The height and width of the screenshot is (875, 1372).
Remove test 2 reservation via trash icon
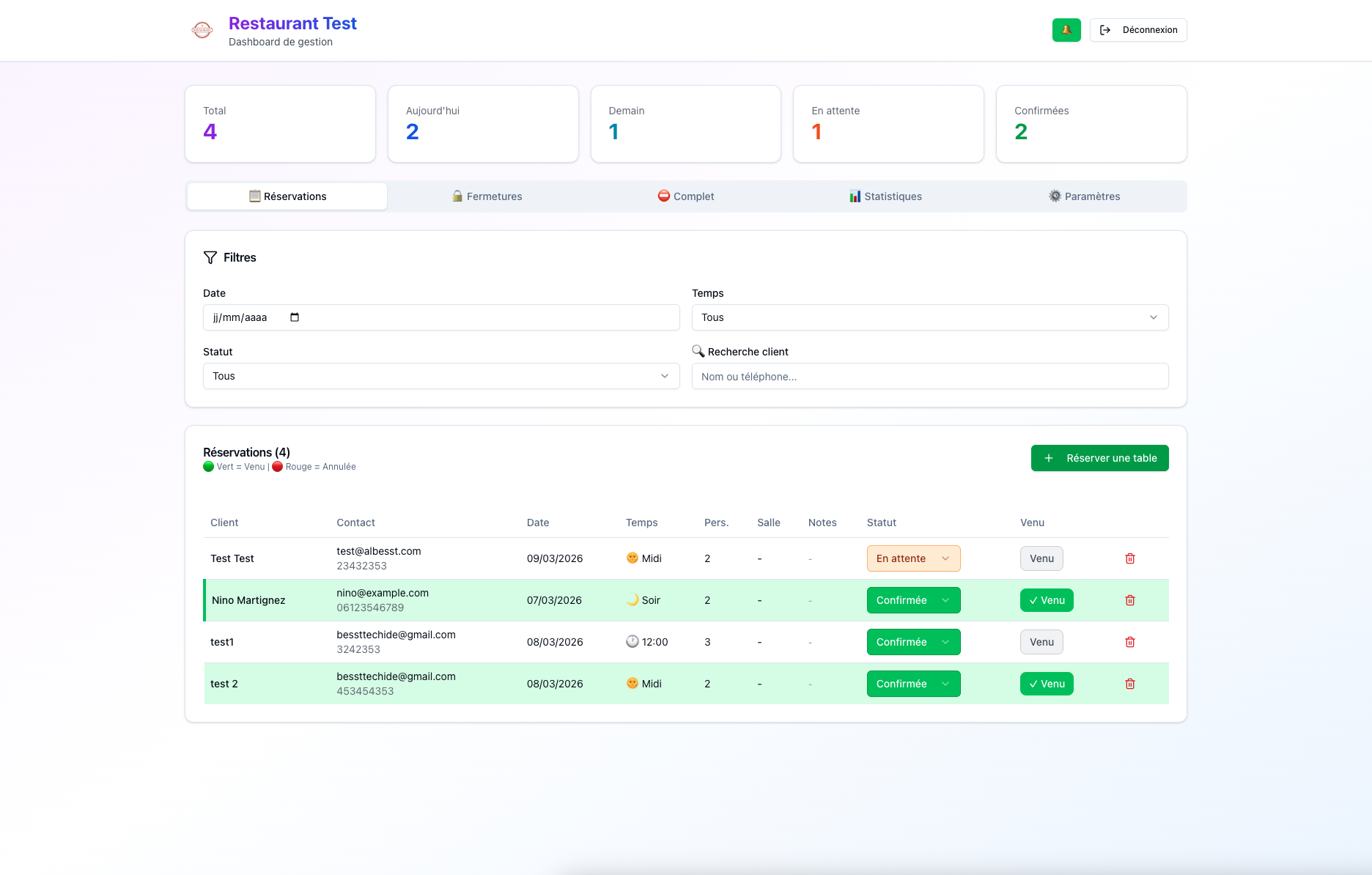(x=1129, y=684)
